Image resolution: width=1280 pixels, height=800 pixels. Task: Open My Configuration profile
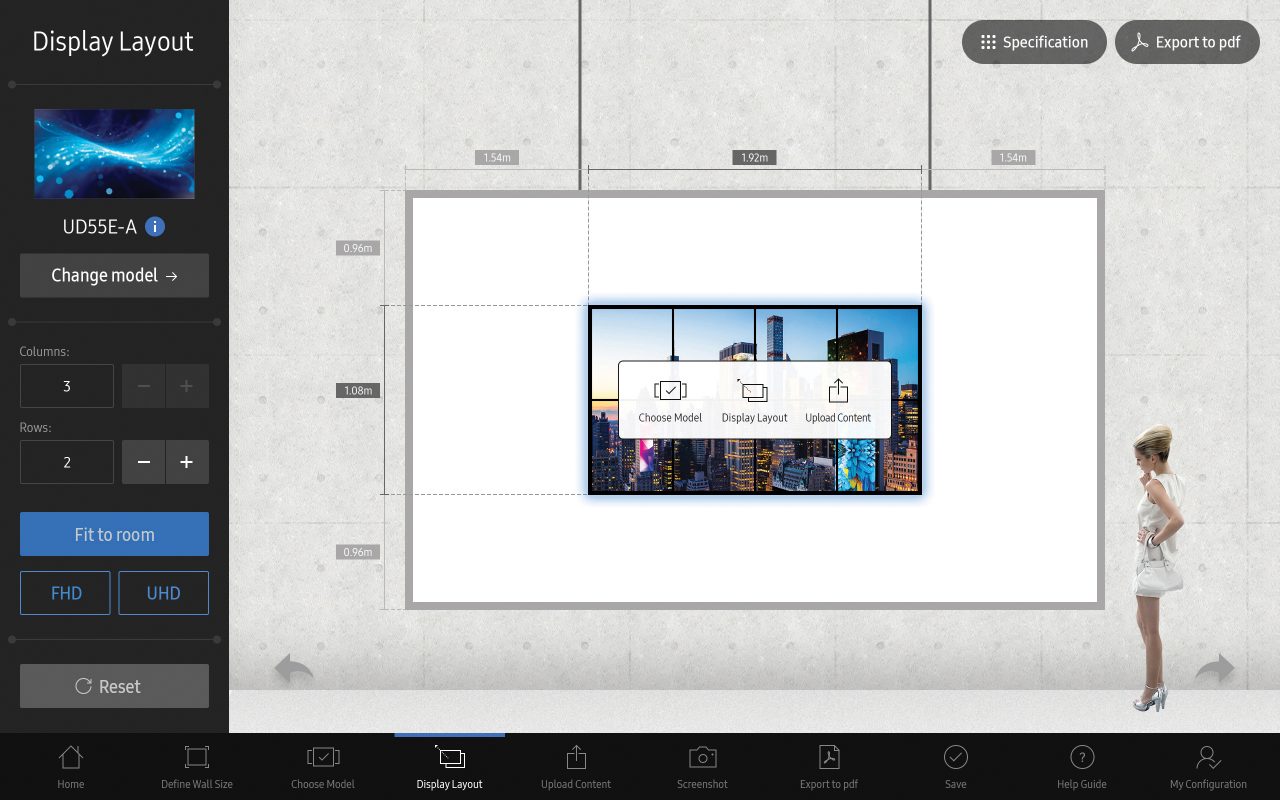(1208, 767)
